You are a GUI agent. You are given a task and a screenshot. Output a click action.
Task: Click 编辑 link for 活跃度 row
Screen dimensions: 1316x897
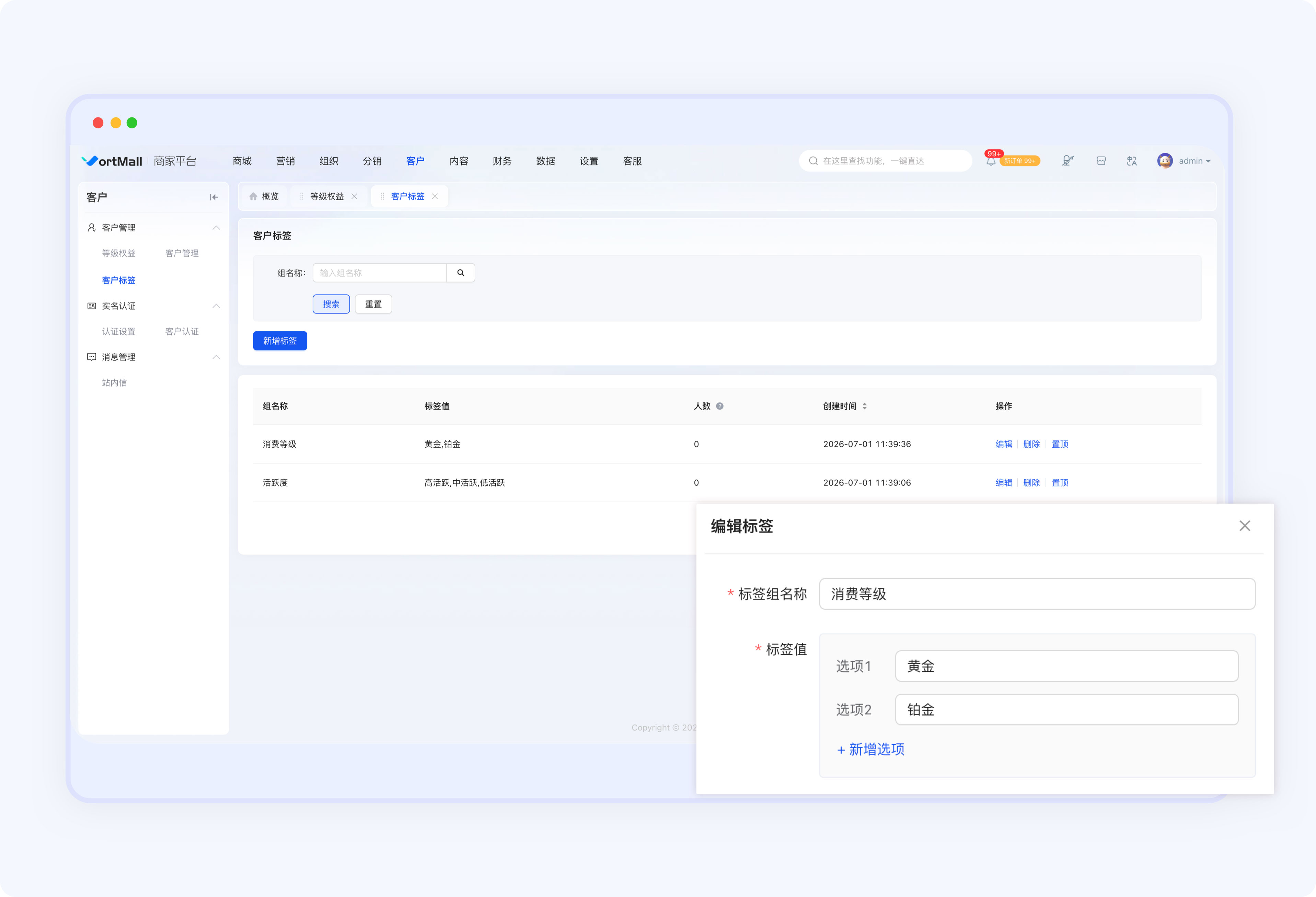(x=1003, y=482)
